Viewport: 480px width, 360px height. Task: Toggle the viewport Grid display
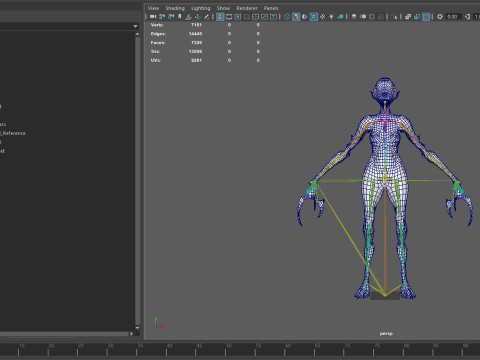pyautogui.click(x=220, y=16)
